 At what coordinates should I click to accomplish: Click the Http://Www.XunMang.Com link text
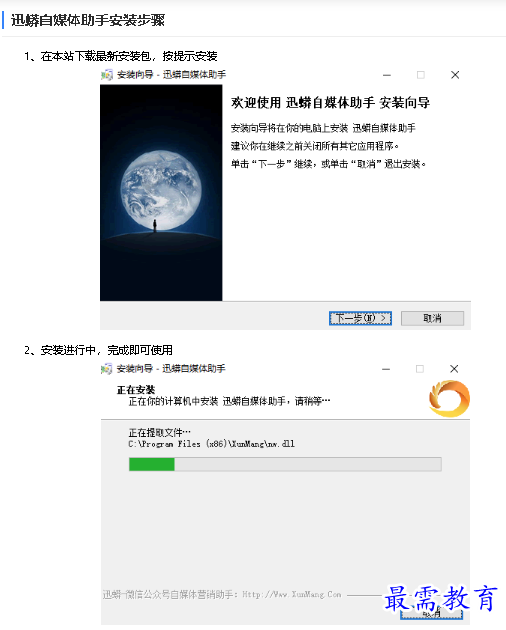291,594
